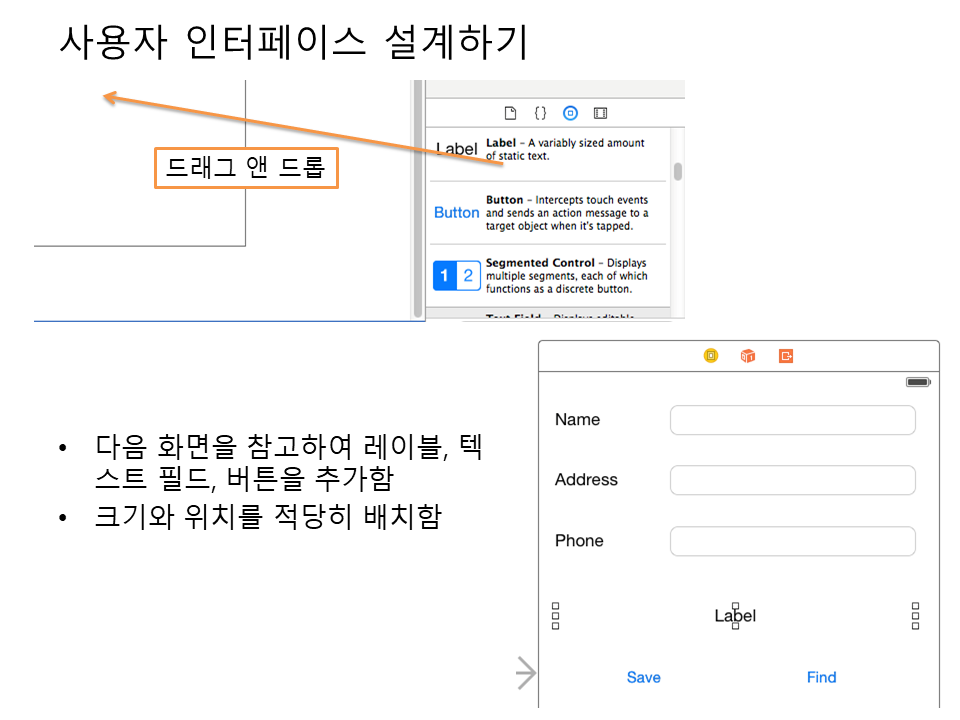Viewport: 960px width, 720px height.
Task: Click the Phone text field
Action: coord(792,541)
